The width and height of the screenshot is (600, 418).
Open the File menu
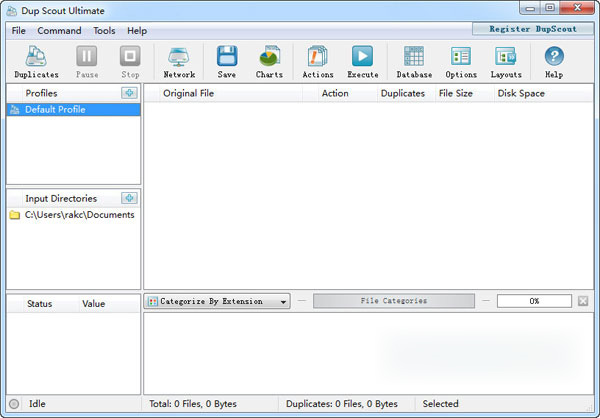19,31
